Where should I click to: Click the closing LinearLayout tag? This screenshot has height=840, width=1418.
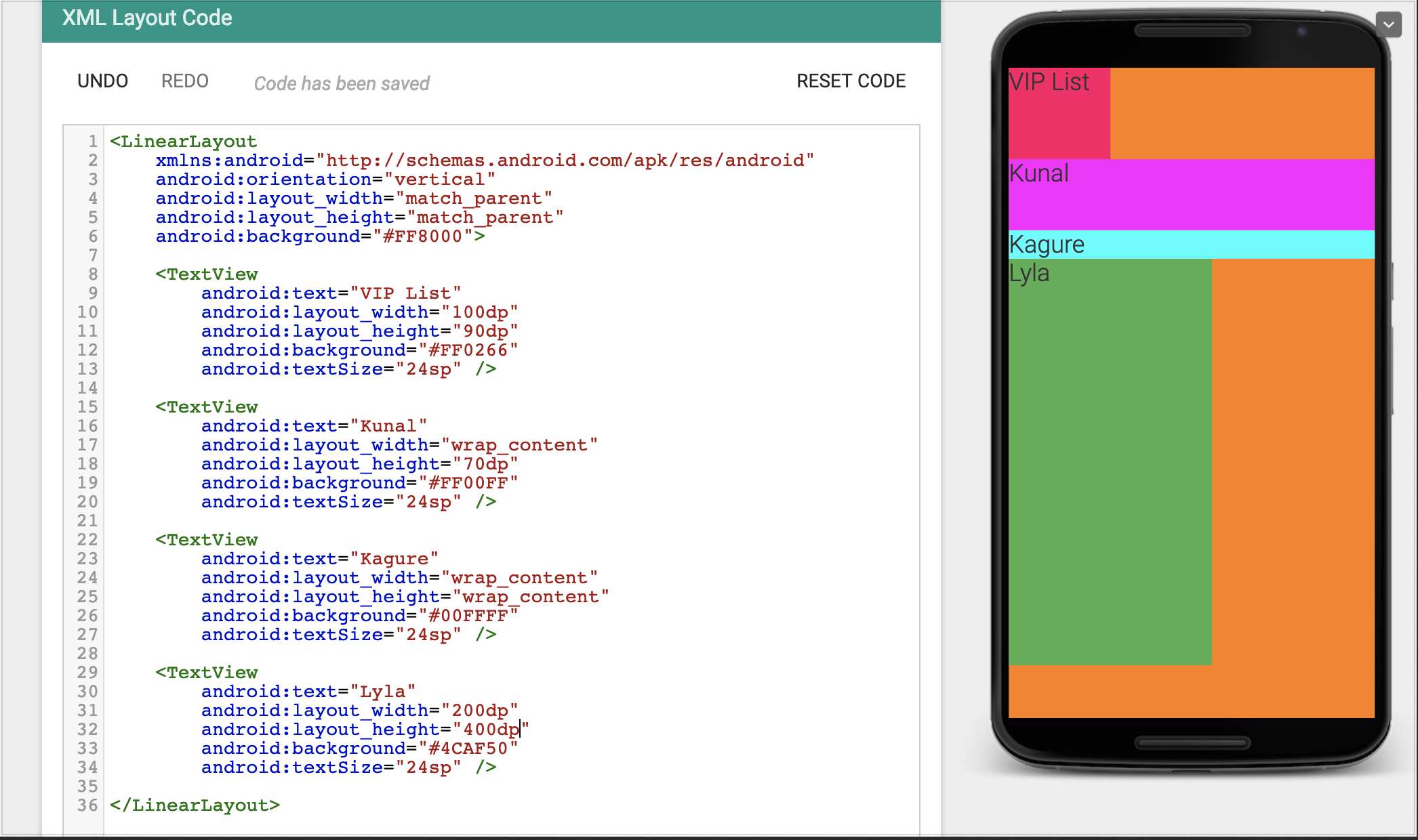[195, 805]
